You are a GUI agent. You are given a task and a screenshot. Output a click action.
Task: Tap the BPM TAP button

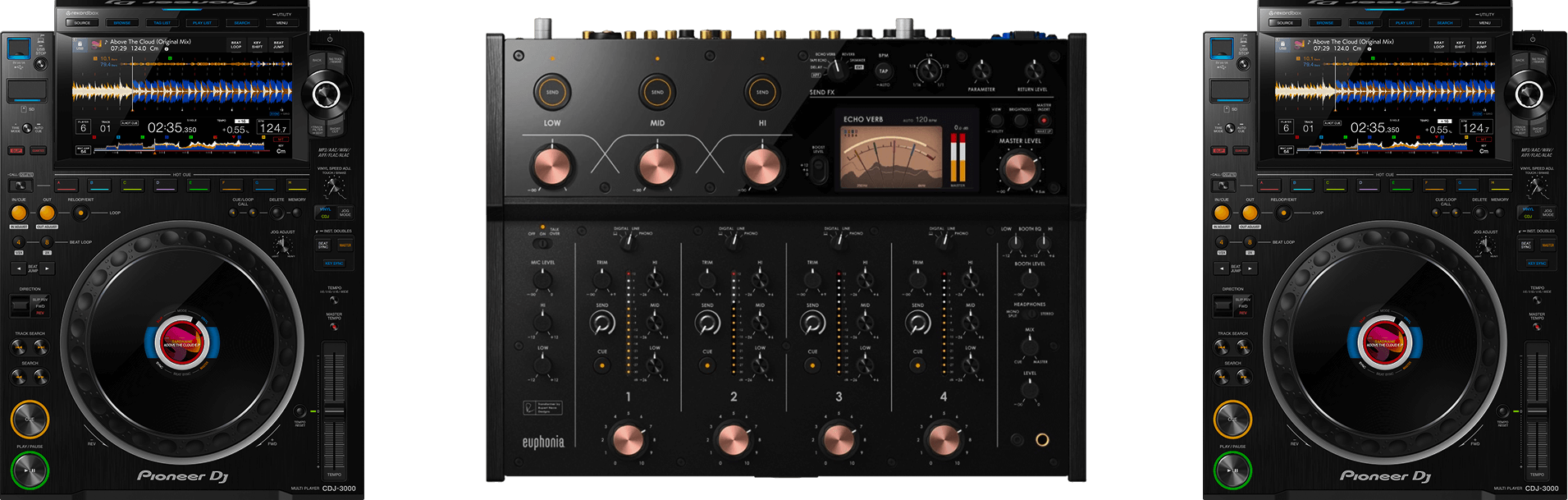click(883, 71)
